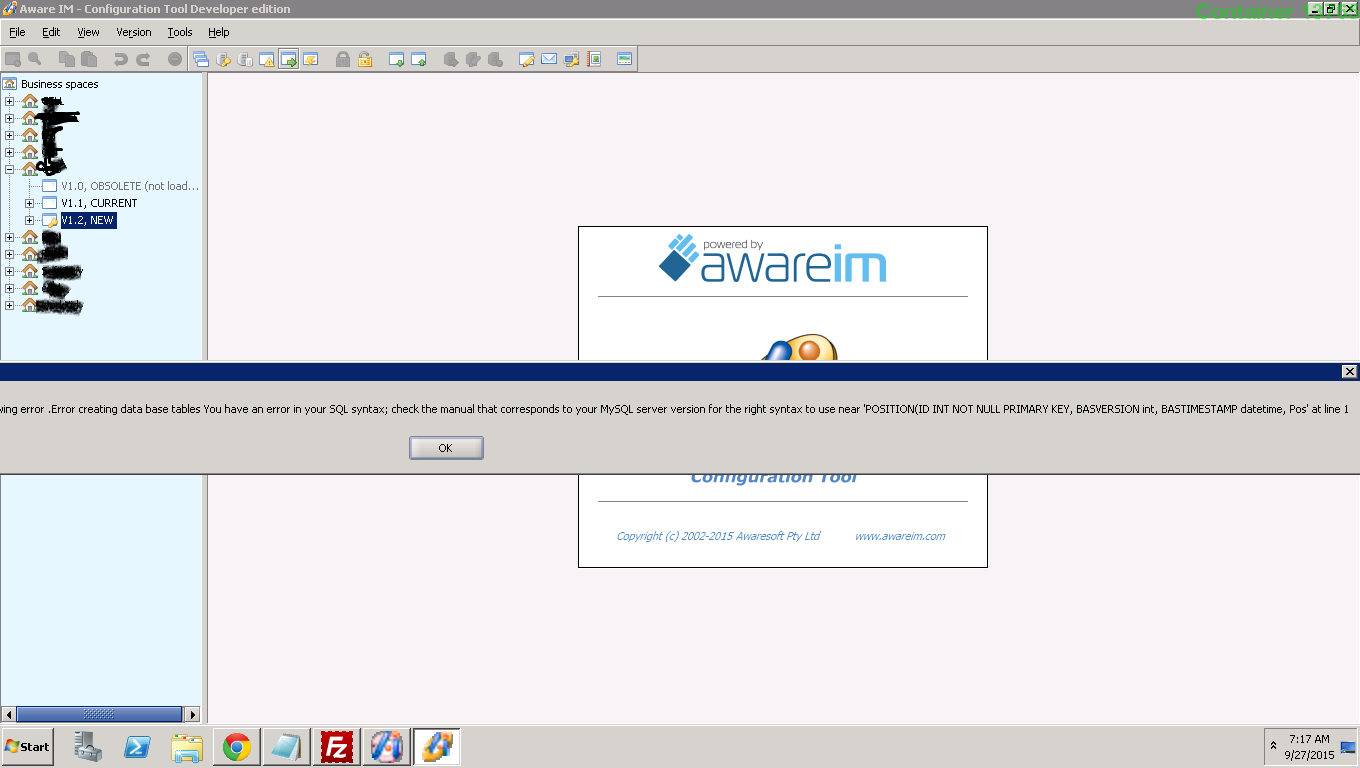The width and height of the screenshot is (1360, 768).
Task: Show hidden system tray icons
Action: pyautogui.click(x=1273, y=746)
